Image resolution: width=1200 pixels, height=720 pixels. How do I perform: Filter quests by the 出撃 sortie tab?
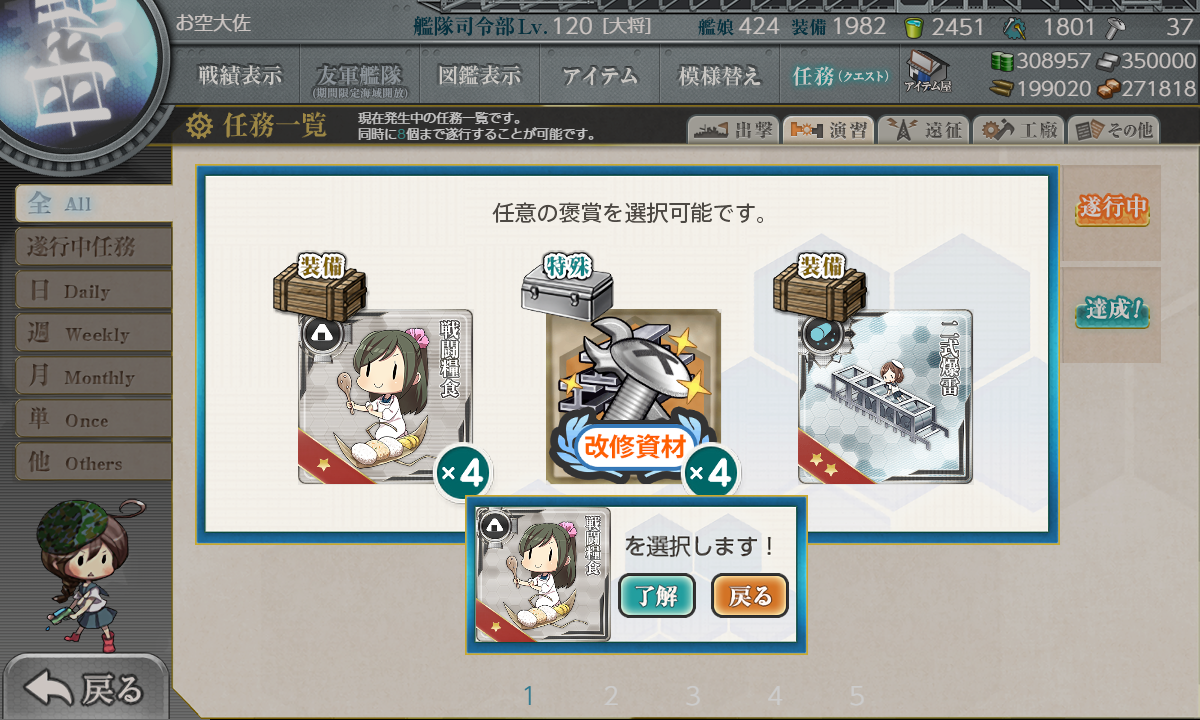coord(732,130)
